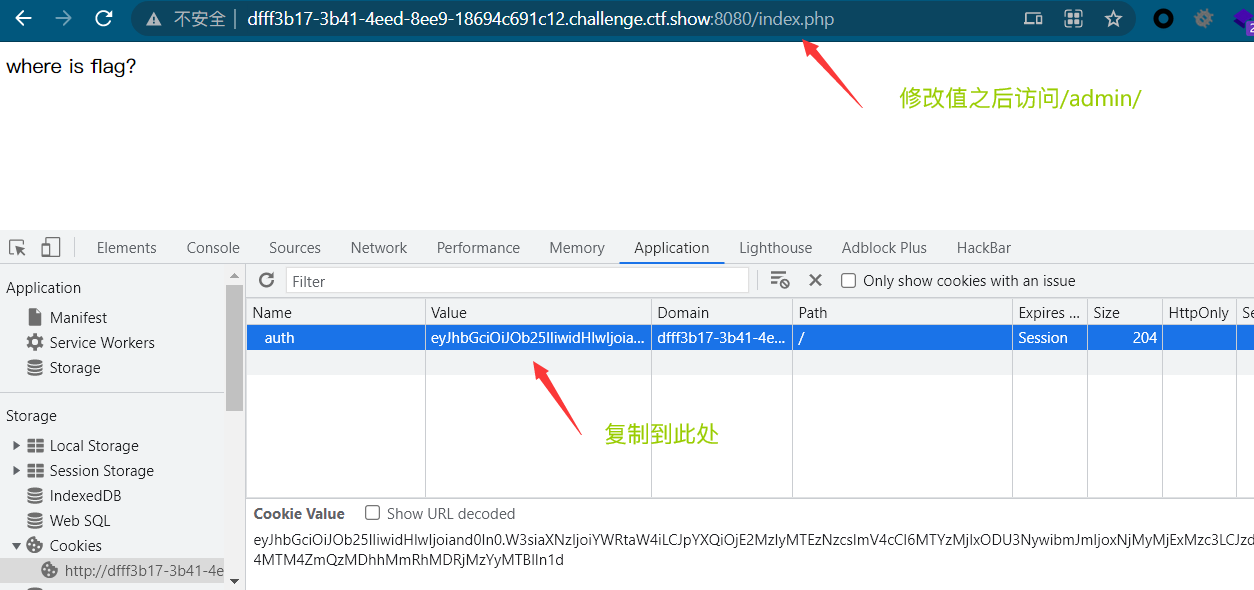Open the Manifest item

pyautogui.click(x=78, y=317)
